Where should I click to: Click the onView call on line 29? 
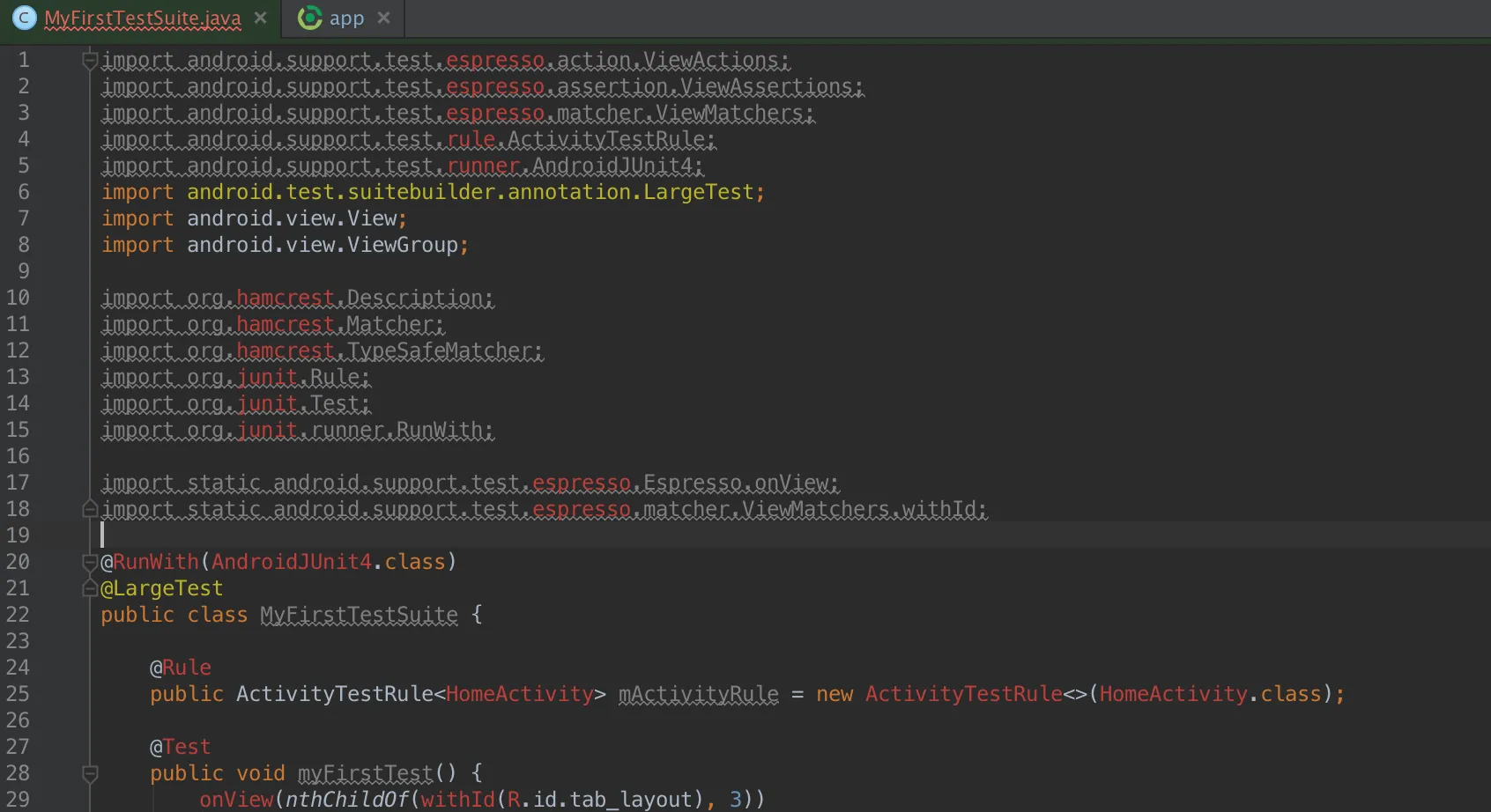tap(236, 800)
